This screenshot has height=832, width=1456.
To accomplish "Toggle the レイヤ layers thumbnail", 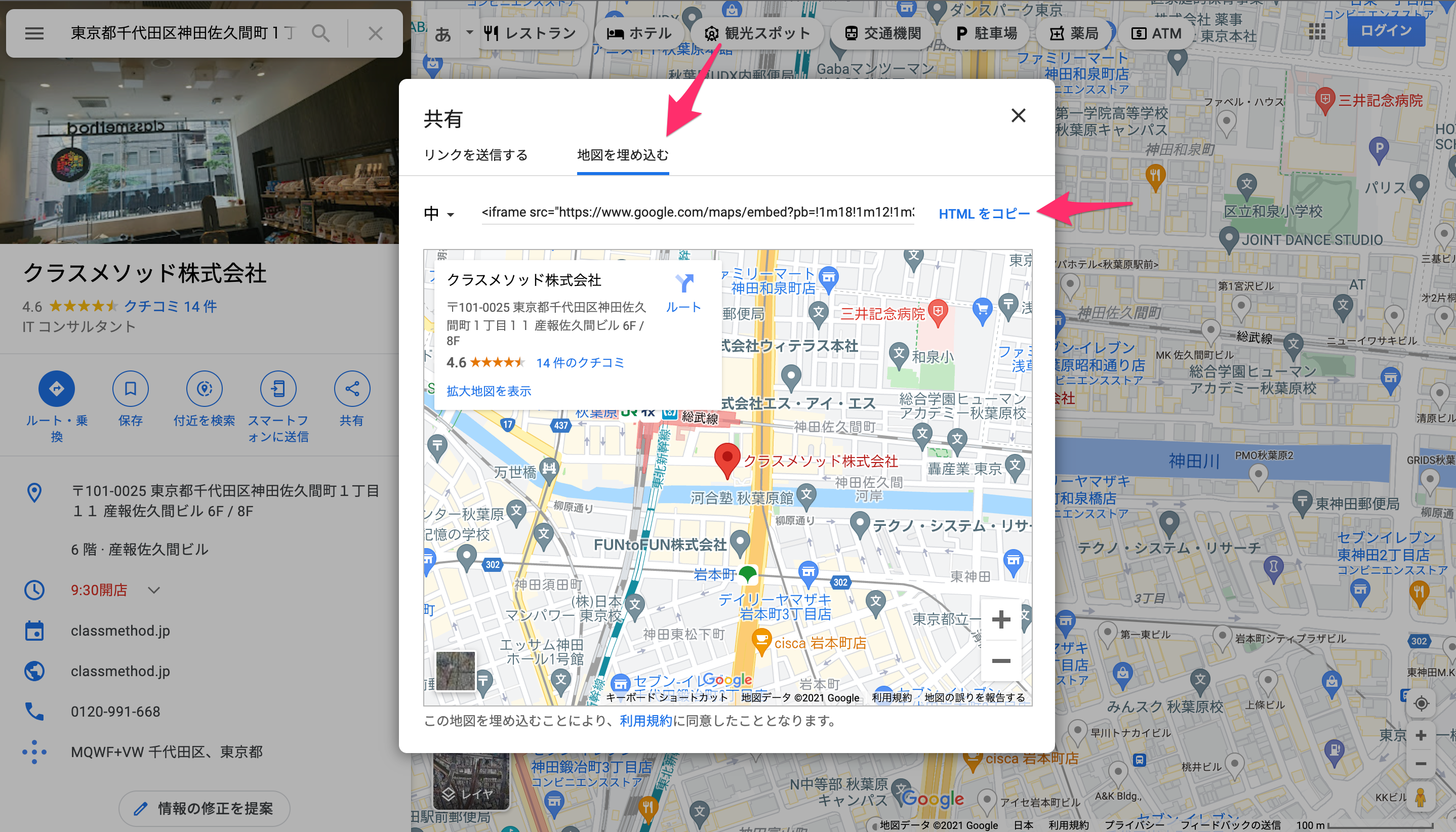I will pyautogui.click(x=471, y=780).
